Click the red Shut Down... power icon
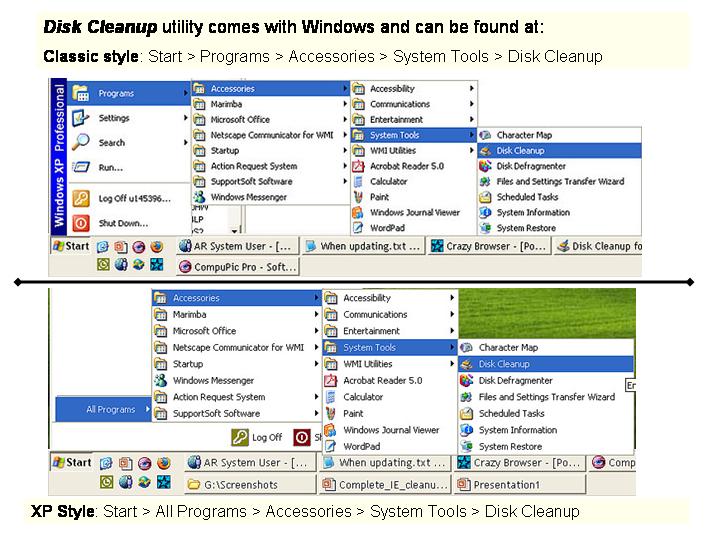This screenshot has width=720, height=540. coord(80,223)
